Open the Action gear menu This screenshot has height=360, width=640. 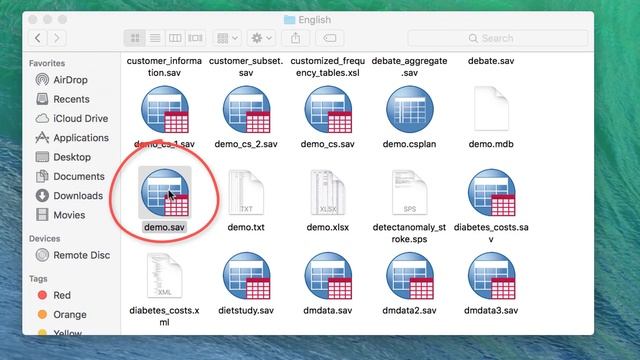[x=262, y=38]
